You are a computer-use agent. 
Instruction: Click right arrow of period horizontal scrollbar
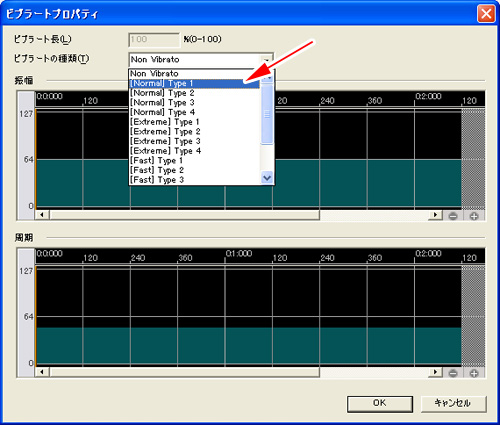pos(435,372)
